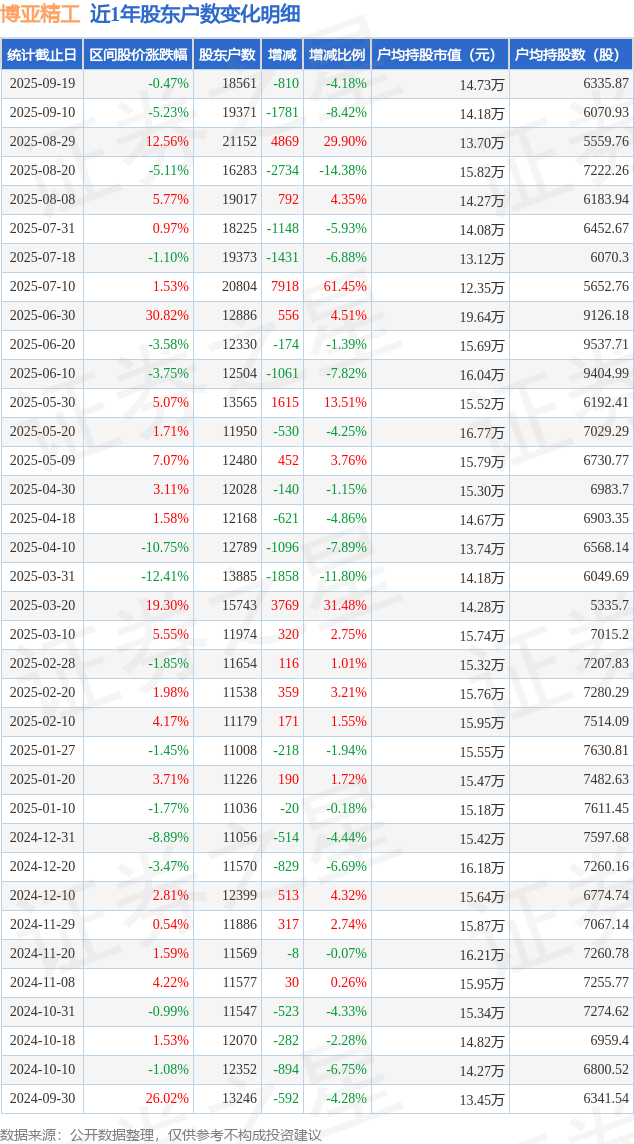Select the 3769 shareholder increase cell

tap(284, 606)
